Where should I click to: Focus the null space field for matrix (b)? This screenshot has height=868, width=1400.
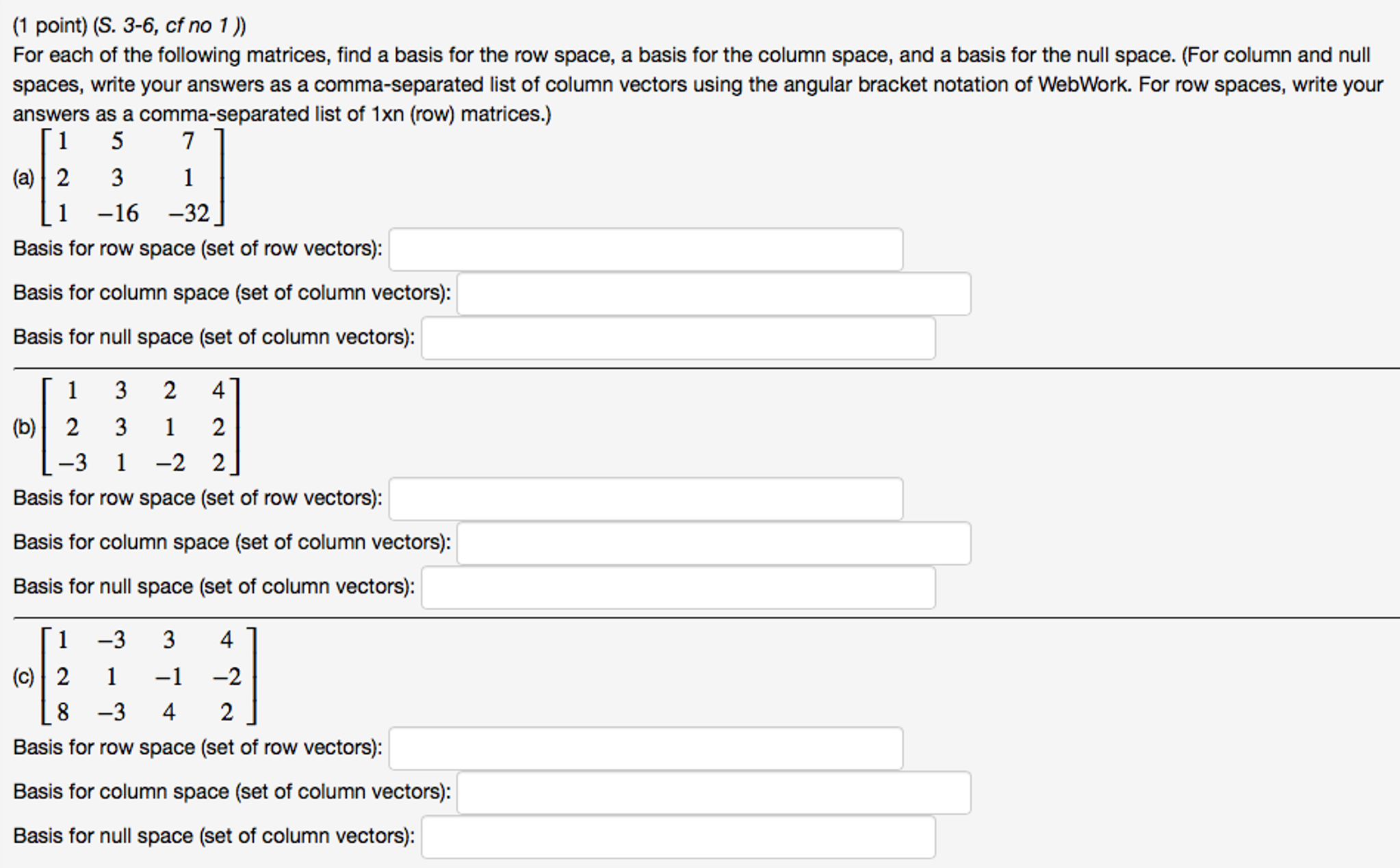(677, 588)
